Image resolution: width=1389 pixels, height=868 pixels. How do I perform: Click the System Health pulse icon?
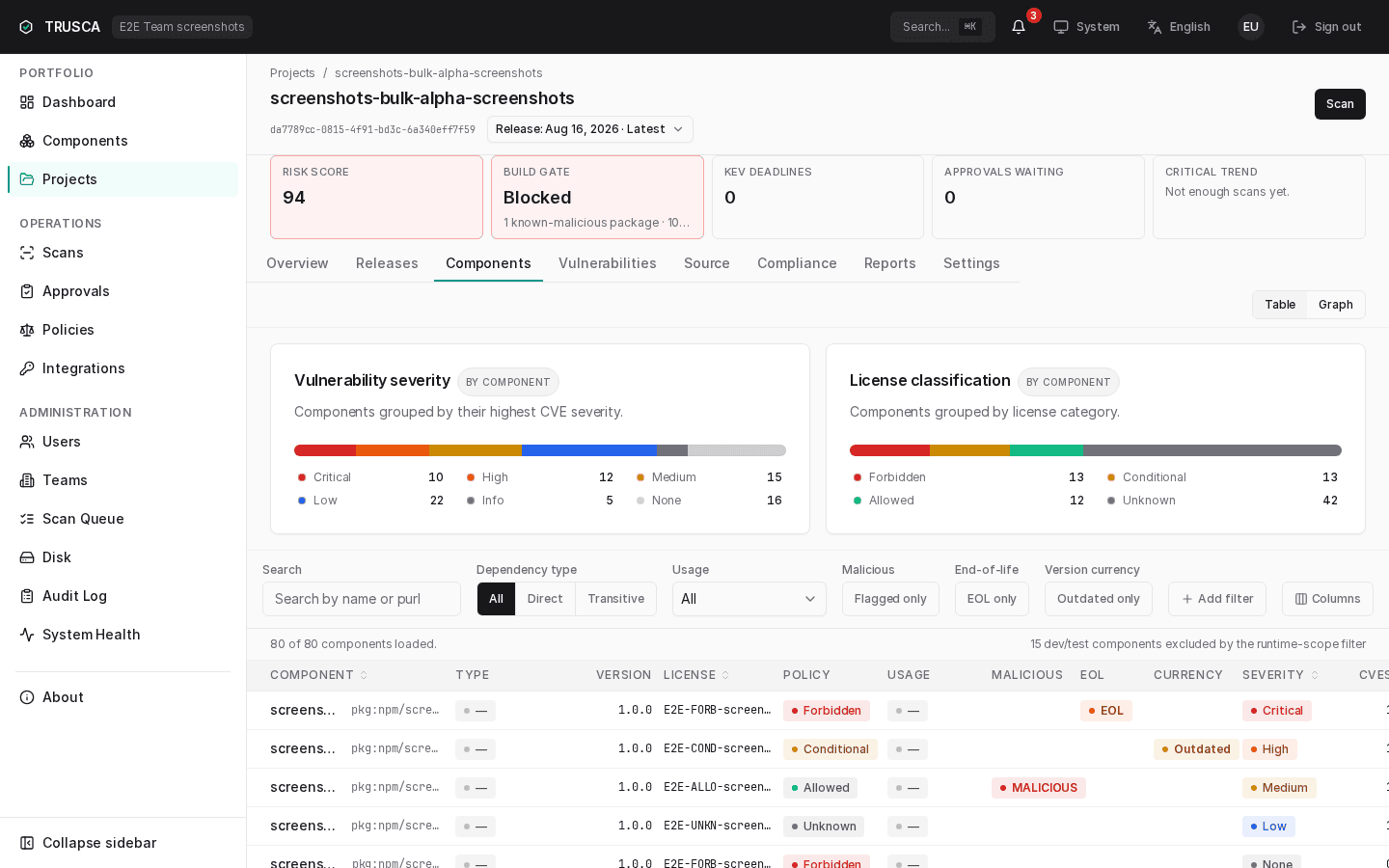pyautogui.click(x=27, y=635)
